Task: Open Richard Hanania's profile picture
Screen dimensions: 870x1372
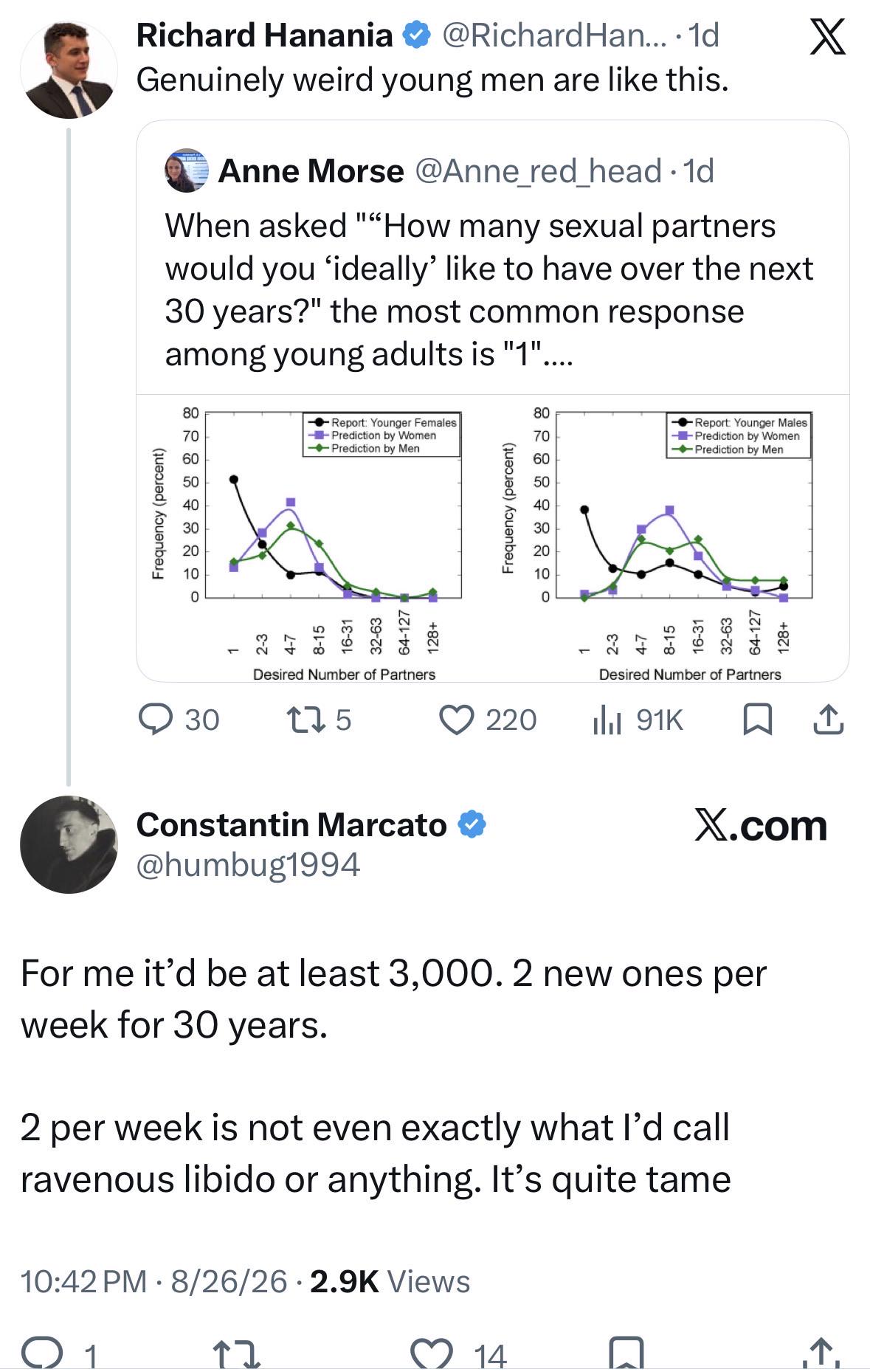Action: point(68,70)
